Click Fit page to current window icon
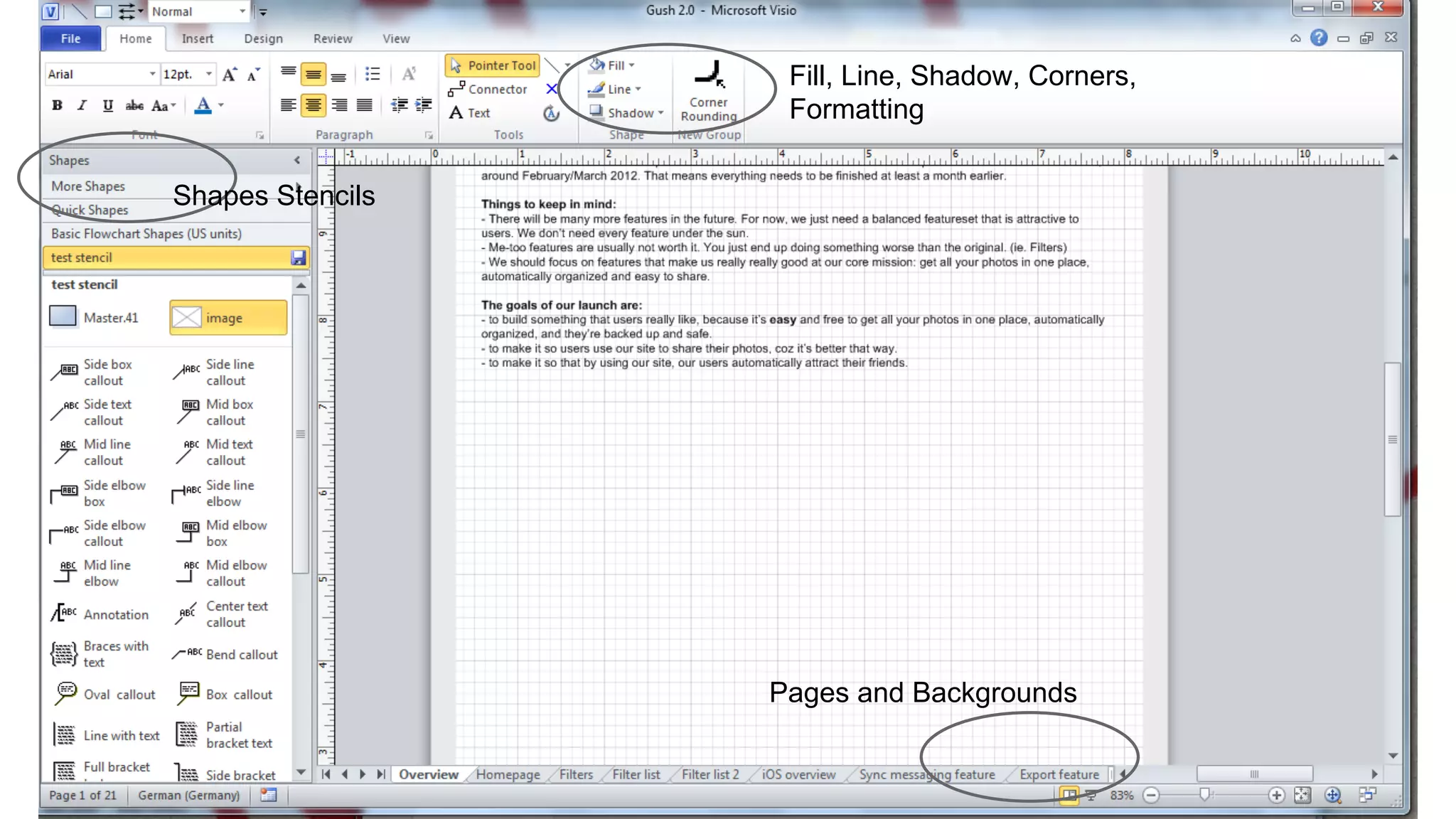 1302,796
